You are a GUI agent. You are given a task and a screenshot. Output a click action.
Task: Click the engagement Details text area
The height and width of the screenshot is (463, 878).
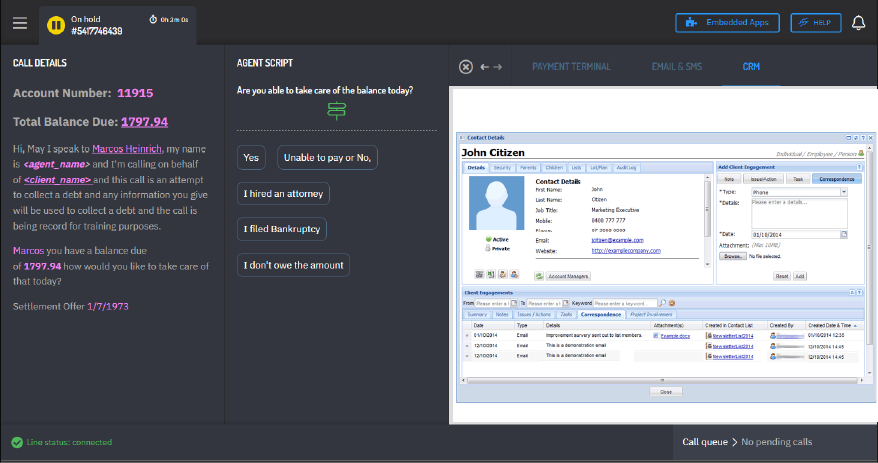tap(799, 213)
